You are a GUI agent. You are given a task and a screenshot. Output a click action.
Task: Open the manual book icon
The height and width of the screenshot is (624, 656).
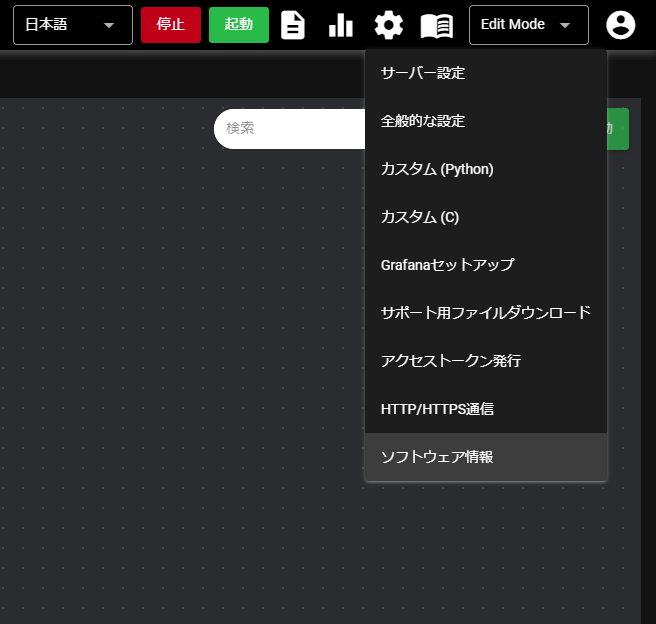tap(436, 25)
